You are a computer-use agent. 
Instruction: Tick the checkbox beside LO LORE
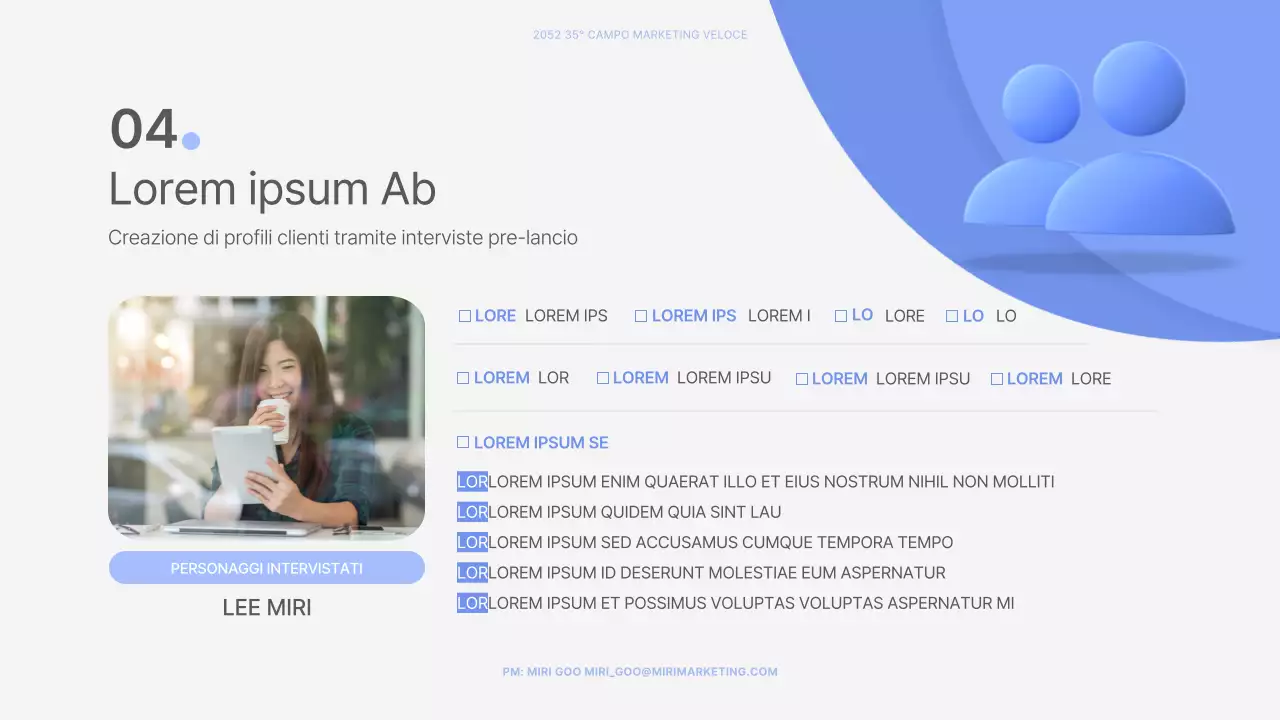(x=841, y=316)
